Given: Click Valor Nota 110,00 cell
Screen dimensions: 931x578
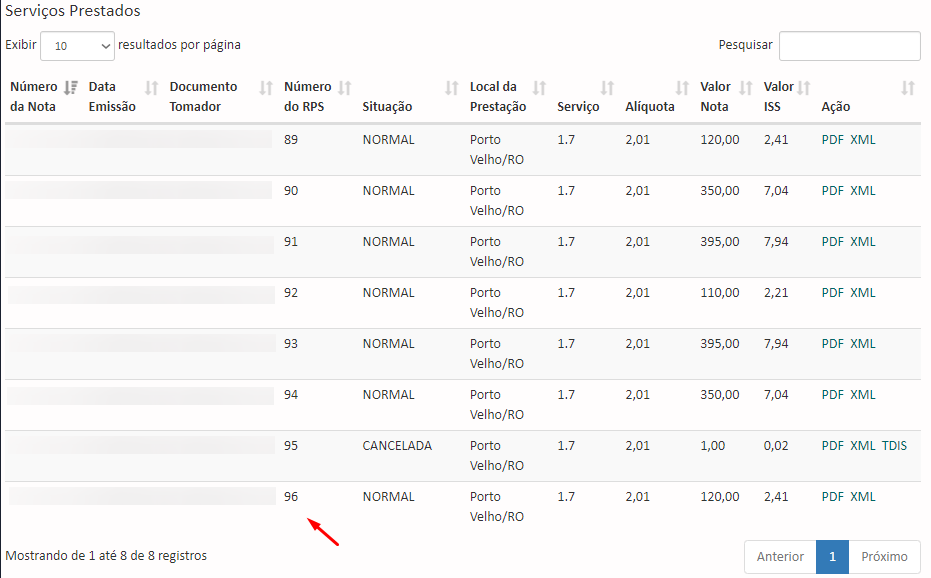Looking at the screenshot, I should pos(720,293).
